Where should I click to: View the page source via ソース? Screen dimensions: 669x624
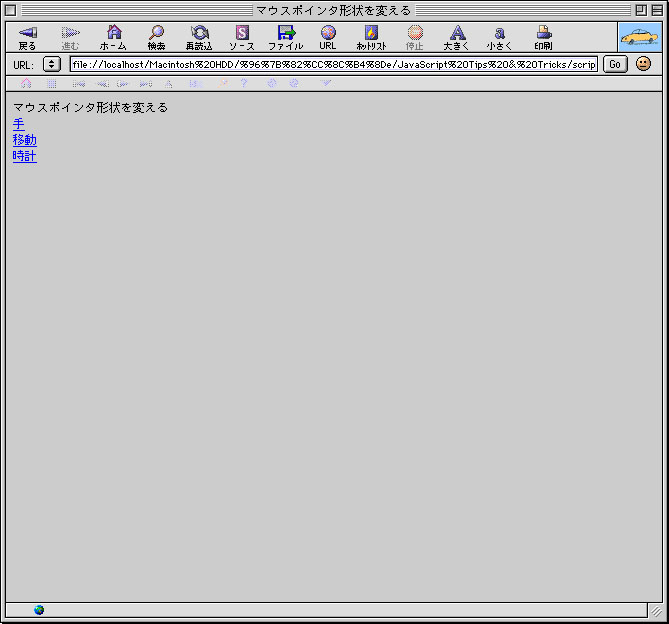click(242, 38)
